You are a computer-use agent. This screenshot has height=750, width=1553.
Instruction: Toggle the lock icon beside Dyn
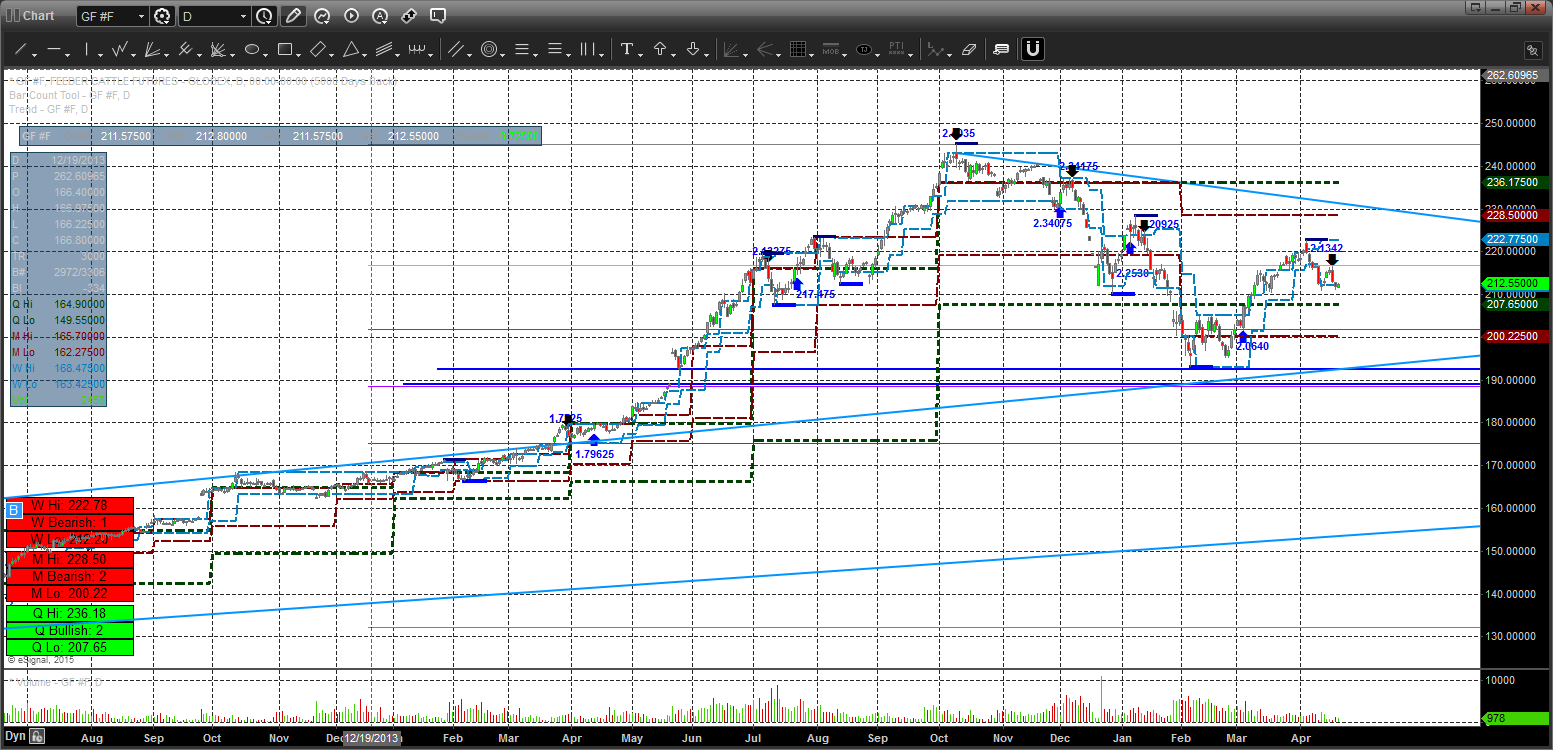[36, 738]
